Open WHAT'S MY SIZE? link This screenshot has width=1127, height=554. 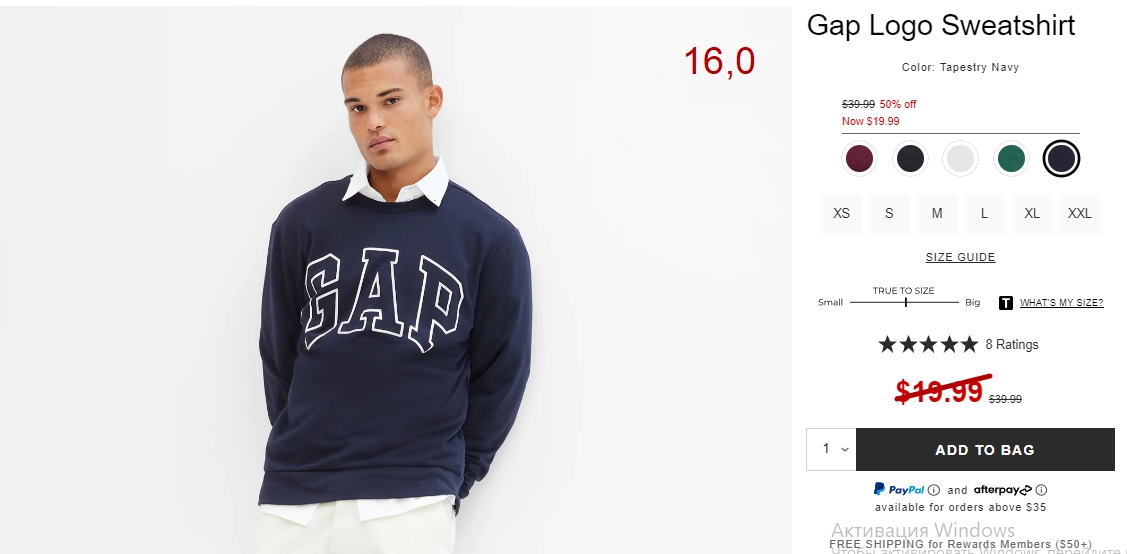tap(1062, 303)
